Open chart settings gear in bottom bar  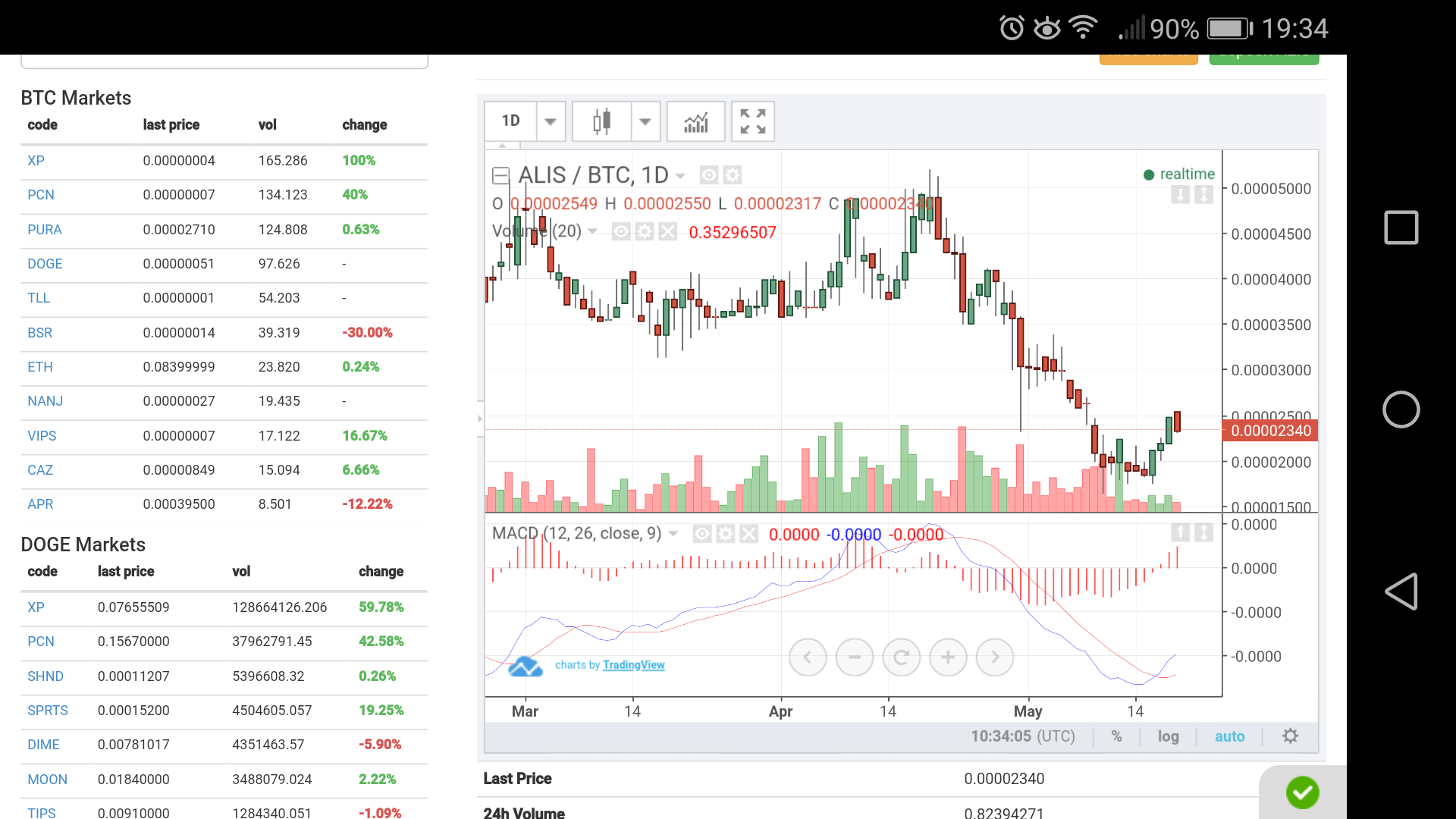click(1290, 736)
